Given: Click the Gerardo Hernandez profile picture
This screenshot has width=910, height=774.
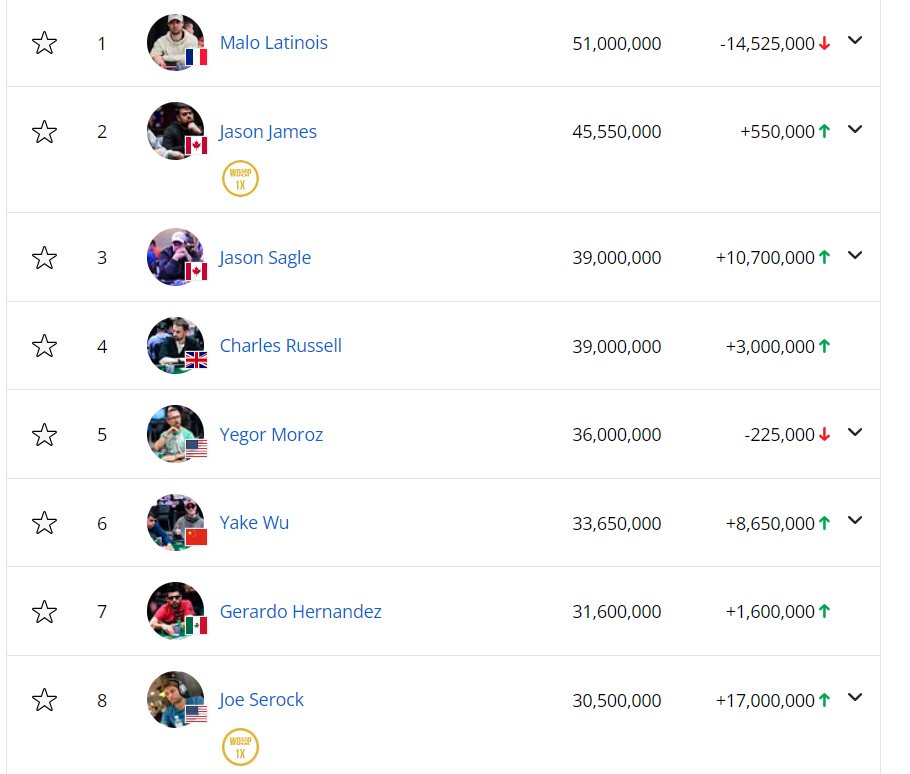Looking at the screenshot, I should coord(172,608).
